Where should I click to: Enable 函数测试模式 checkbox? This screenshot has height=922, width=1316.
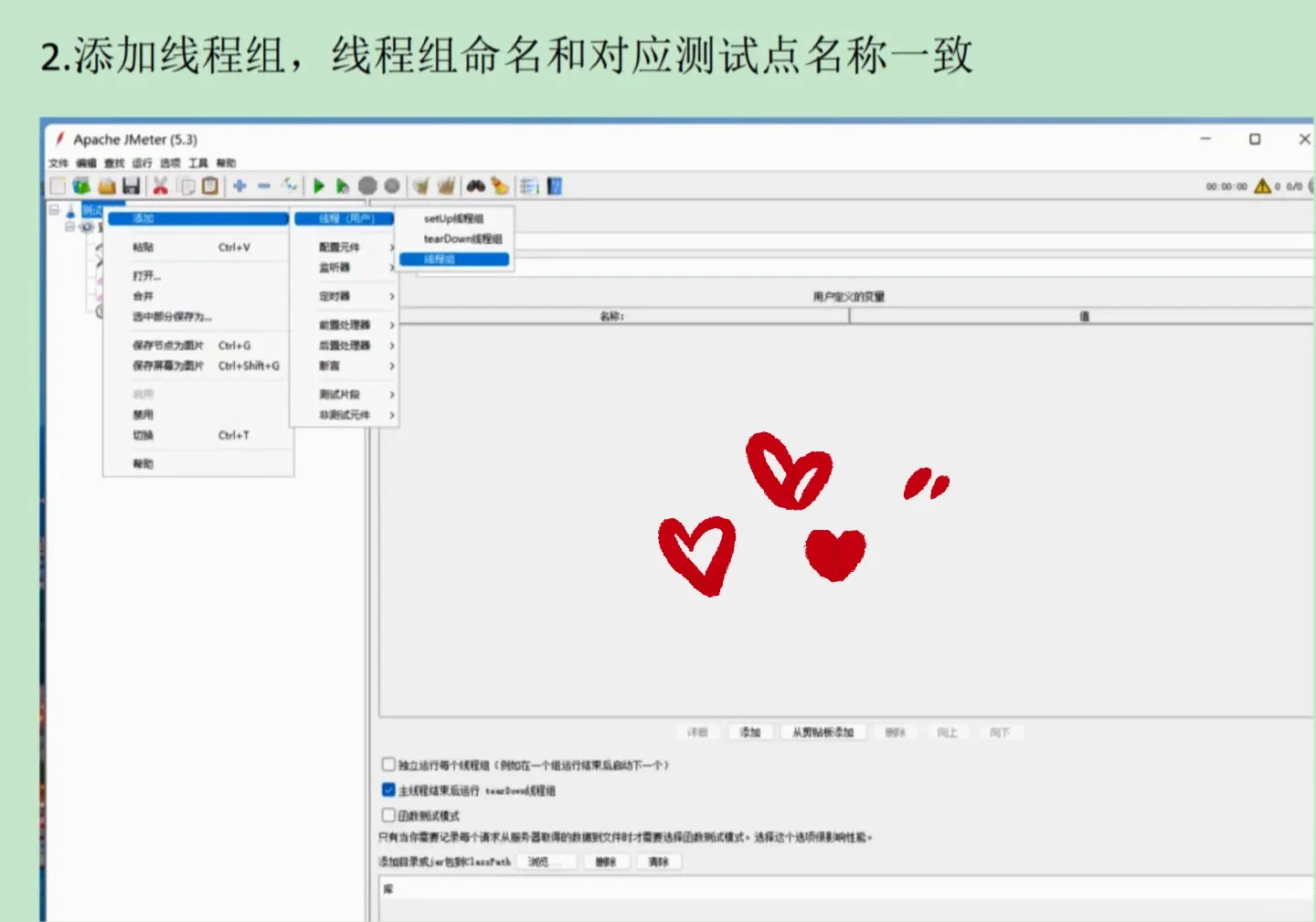tap(388, 815)
